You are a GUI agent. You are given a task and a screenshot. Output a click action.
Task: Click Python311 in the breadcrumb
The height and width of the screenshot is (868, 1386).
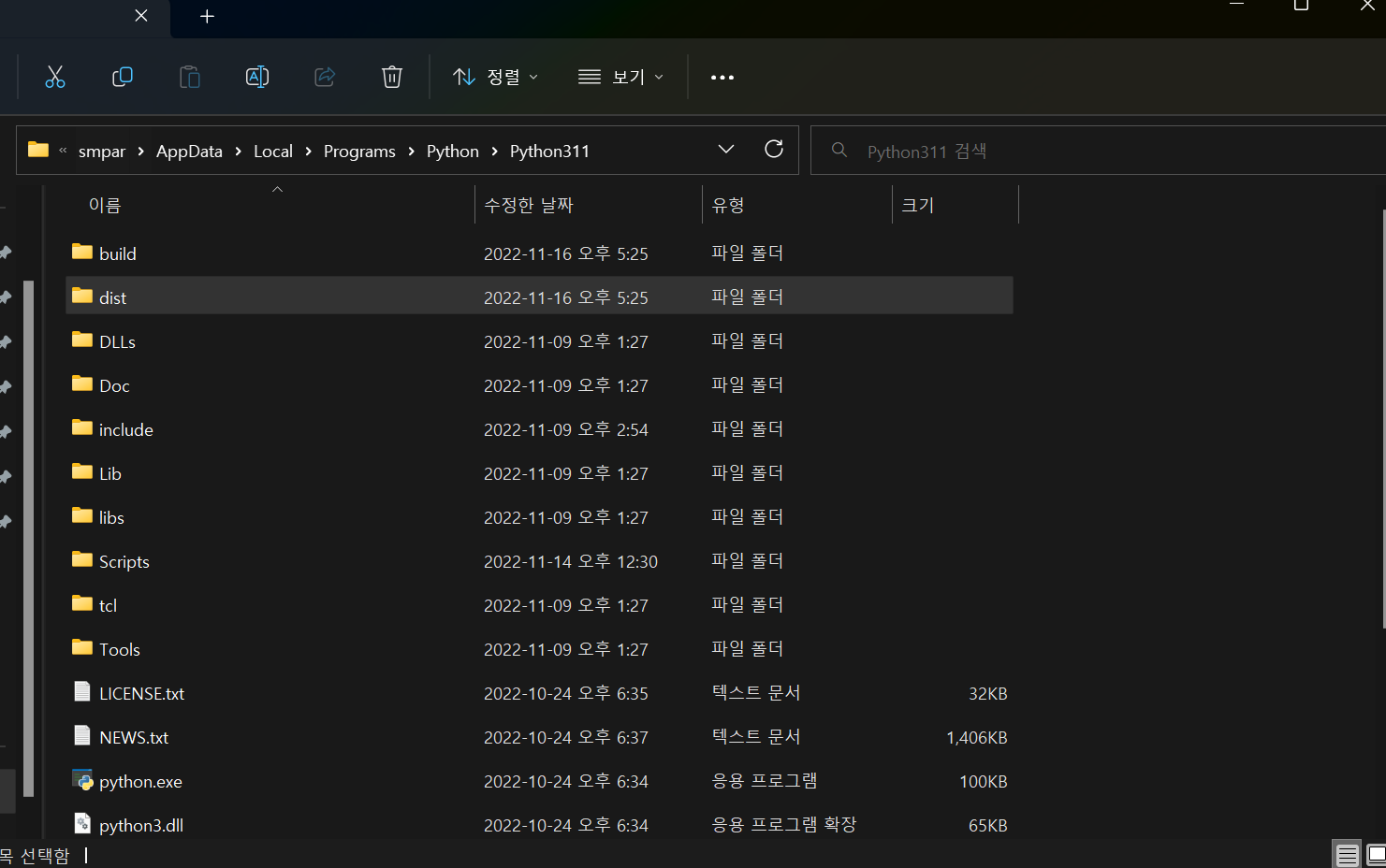tap(549, 152)
